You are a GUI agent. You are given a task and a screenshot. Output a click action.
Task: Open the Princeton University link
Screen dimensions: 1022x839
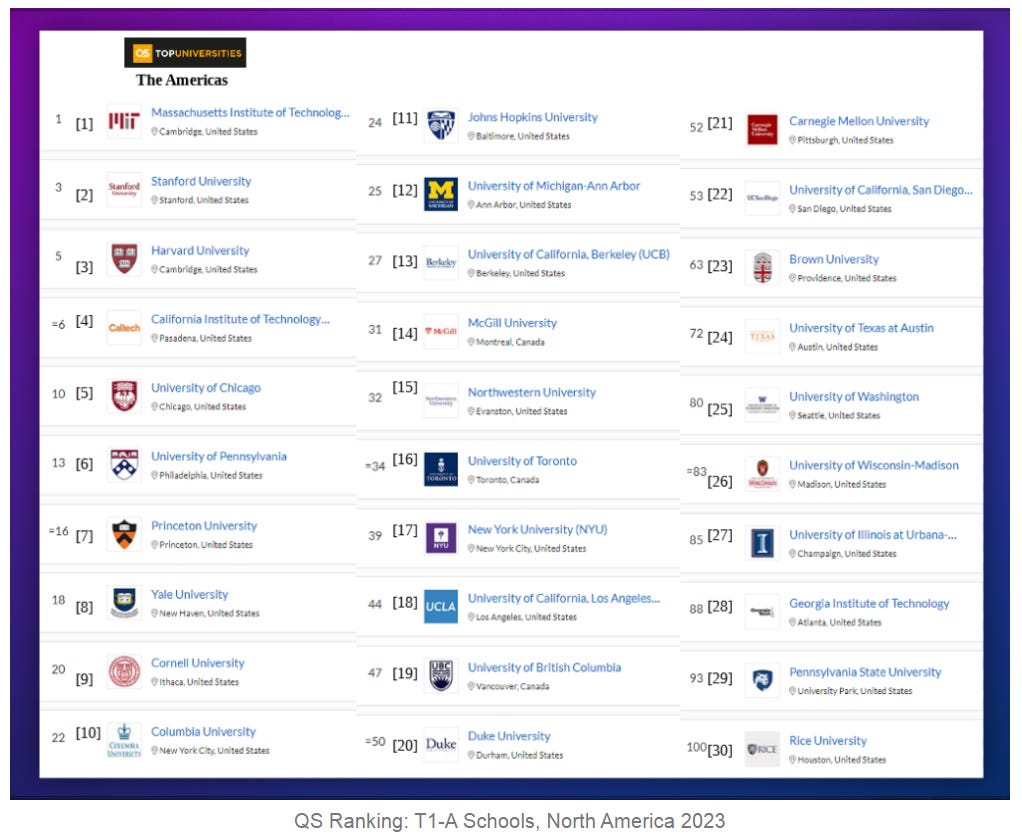203,525
